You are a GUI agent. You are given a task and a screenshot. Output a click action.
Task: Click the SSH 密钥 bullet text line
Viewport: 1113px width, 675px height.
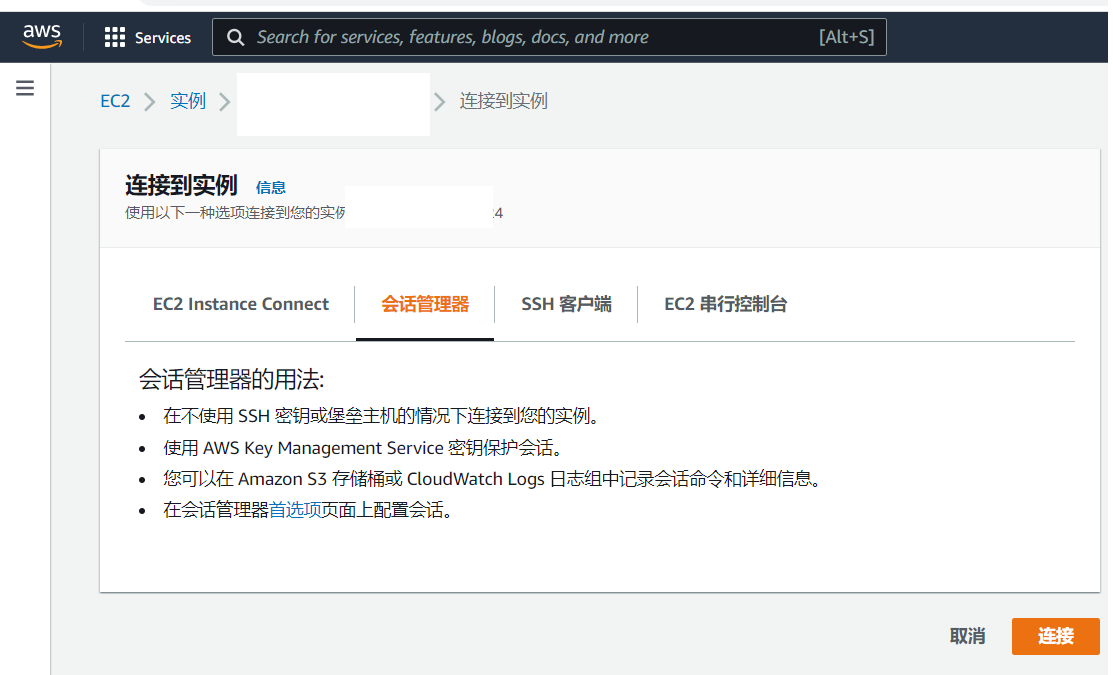[x=381, y=416]
